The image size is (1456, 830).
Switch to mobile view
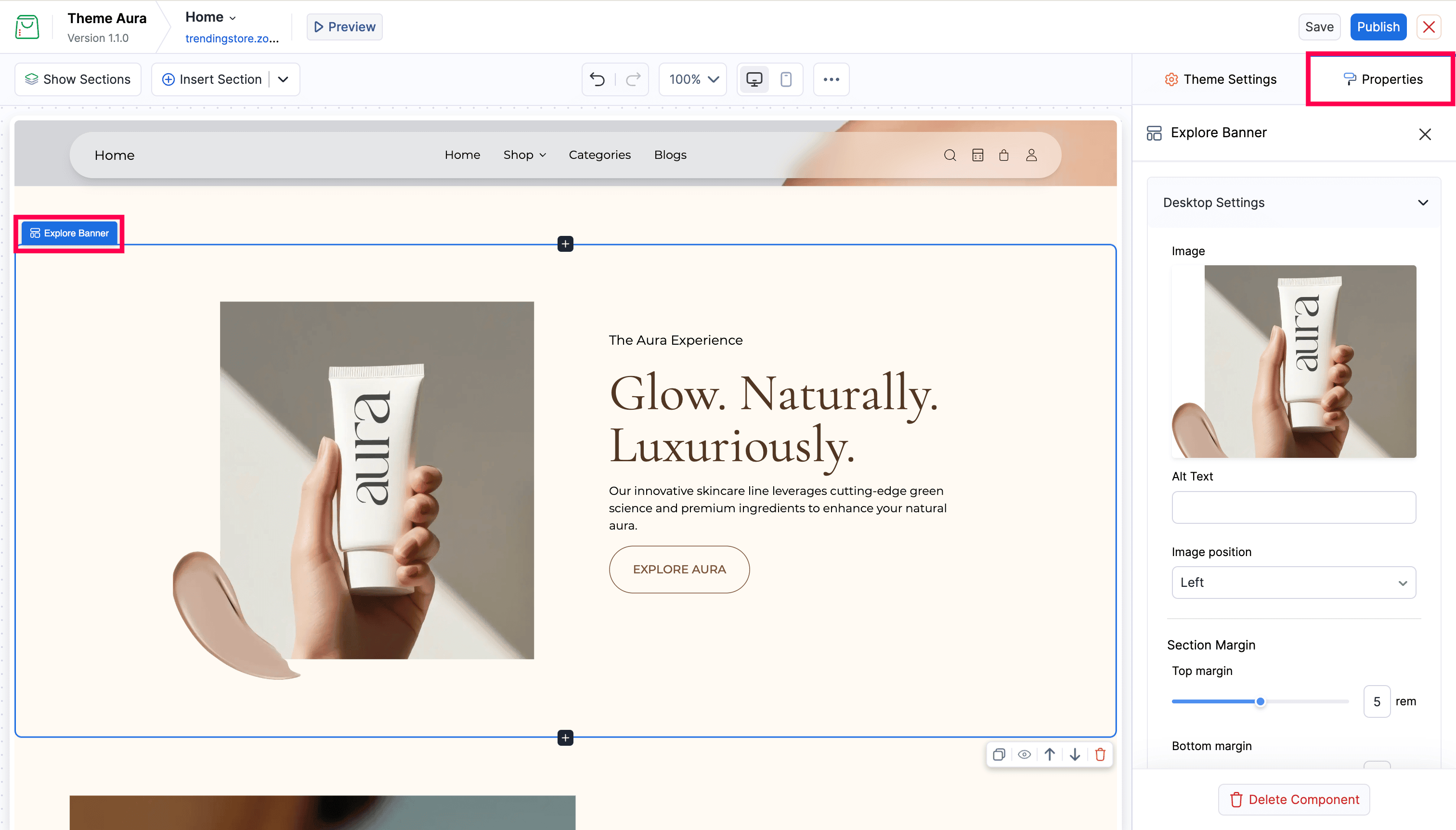(x=786, y=79)
